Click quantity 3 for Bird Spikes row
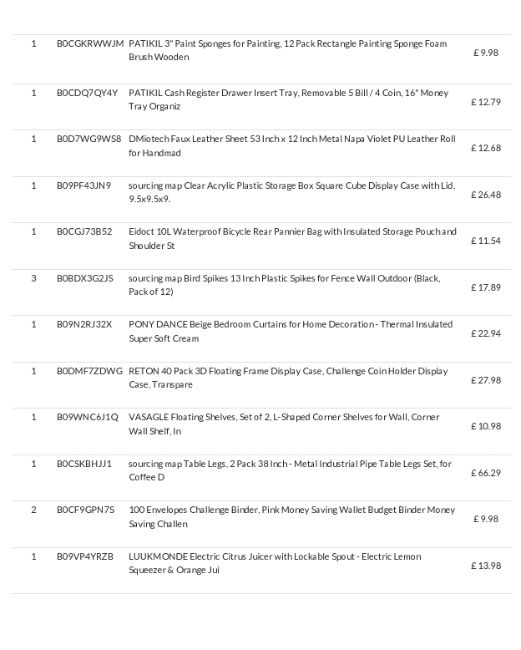The width and height of the screenshot is (521, 650). pyautogui.click(x=34, y=278)
